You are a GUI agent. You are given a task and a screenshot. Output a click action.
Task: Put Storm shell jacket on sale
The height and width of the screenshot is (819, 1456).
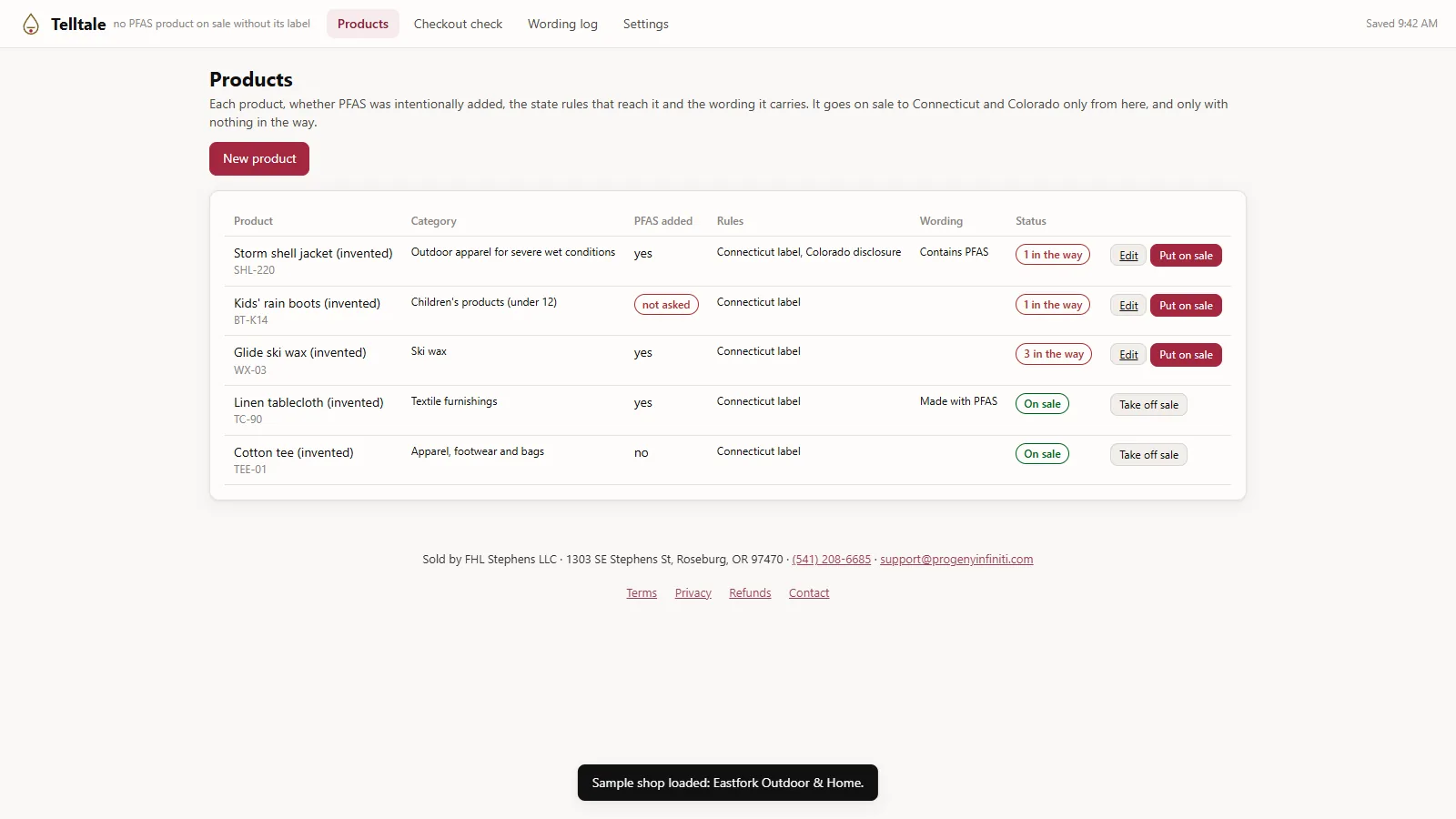coord(1186,256)
